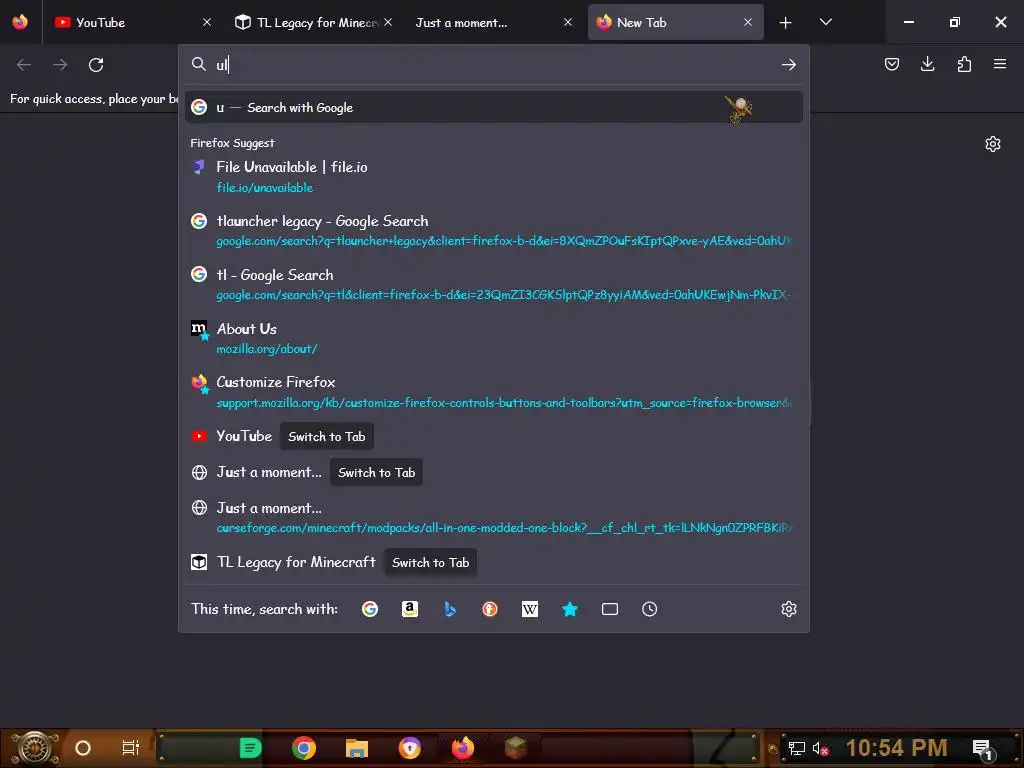Click Switch to Tab for Just a moment...
Viewport: 1024px width, 768px height.
point(376,472)
